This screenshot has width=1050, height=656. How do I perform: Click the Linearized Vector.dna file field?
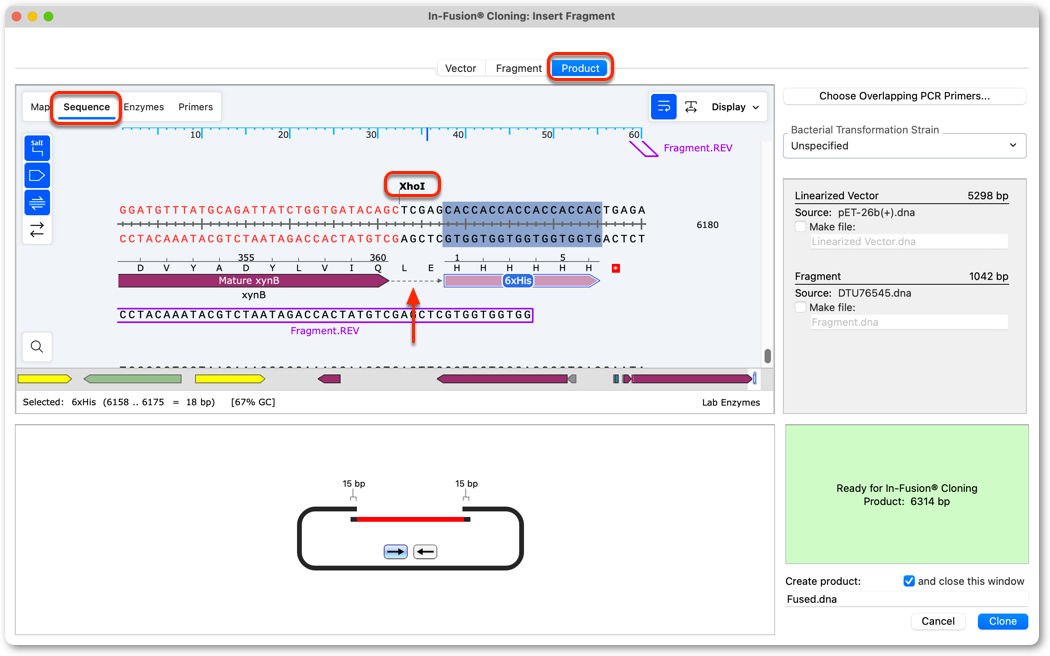coord(909,242)
